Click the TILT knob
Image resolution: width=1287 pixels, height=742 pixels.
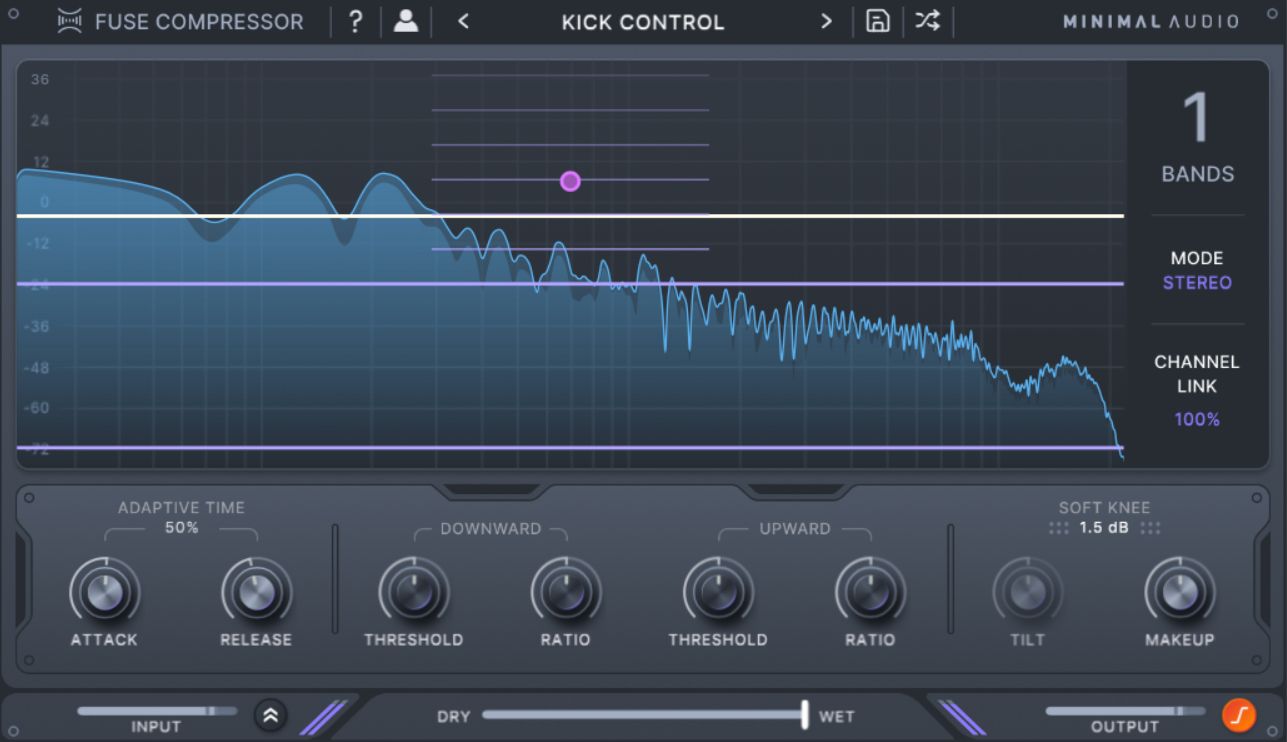[1027, 593]
